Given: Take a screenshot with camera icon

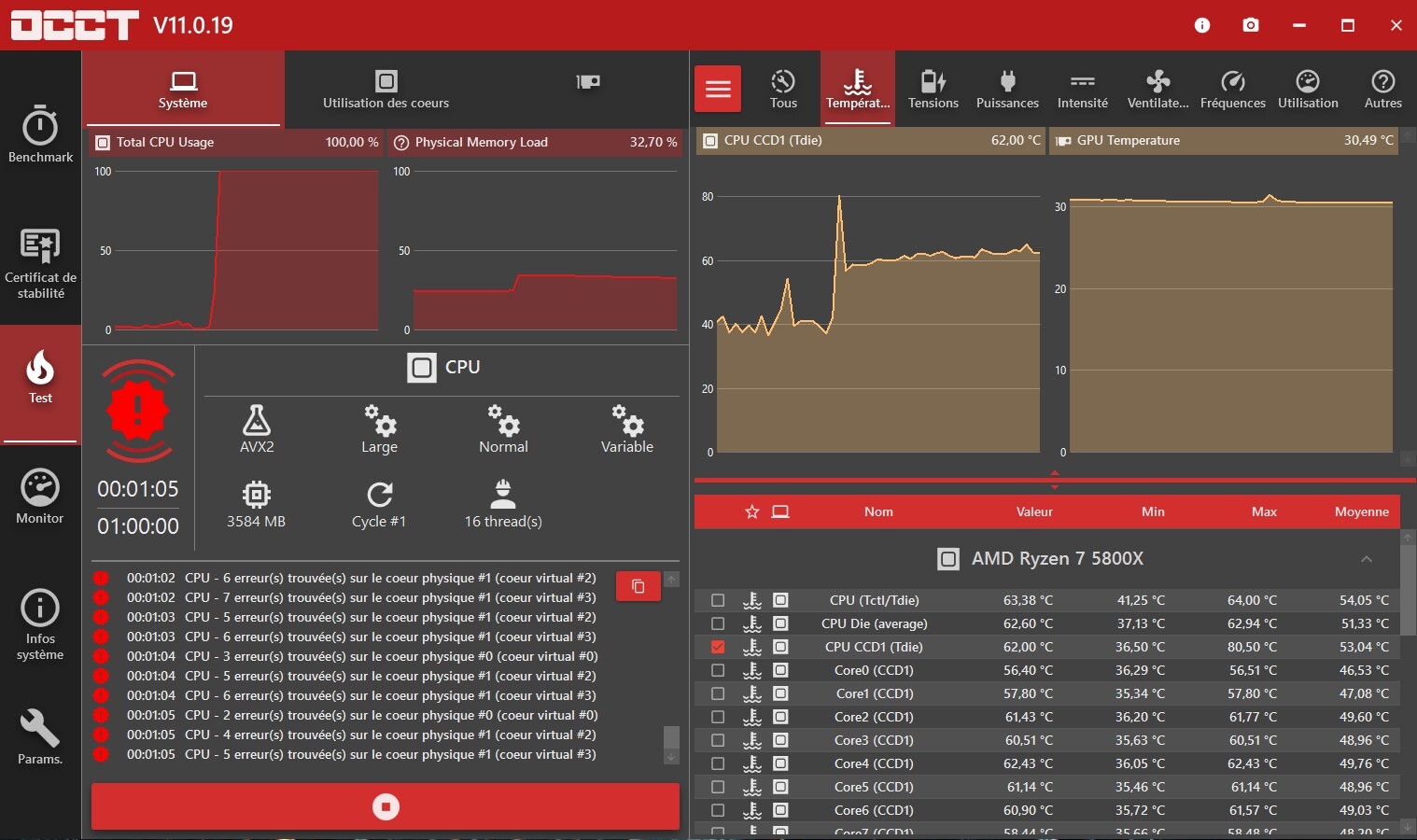Looking at the screenshot, I should (1251, 25).
